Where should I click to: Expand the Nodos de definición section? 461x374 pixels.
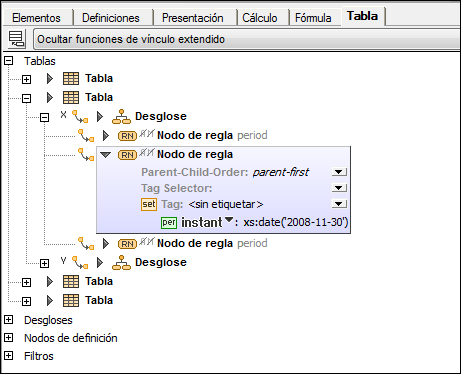tap(8, 337)
